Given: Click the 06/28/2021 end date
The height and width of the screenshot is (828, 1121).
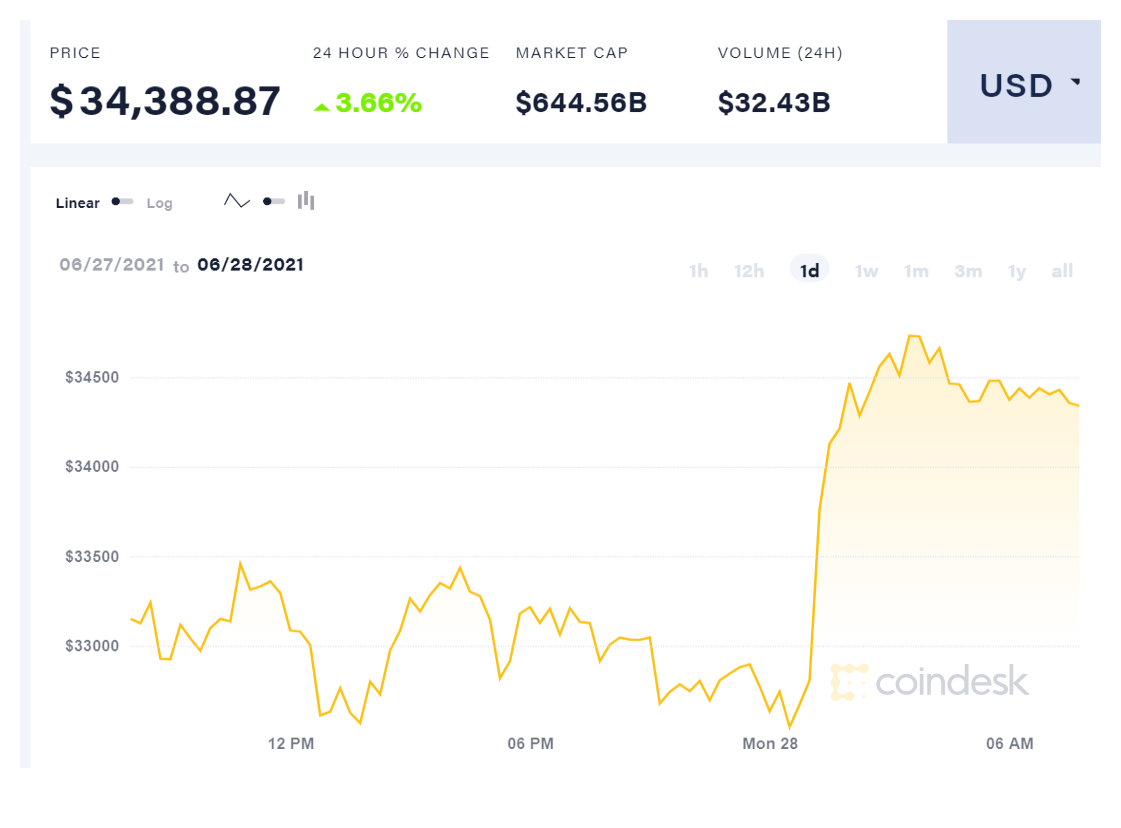Looking at the screenshot, I should coord(250,265).
